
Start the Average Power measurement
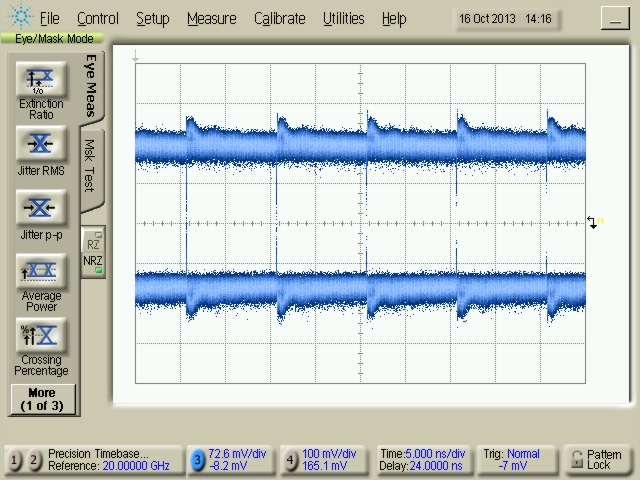[x=41, y=271]
